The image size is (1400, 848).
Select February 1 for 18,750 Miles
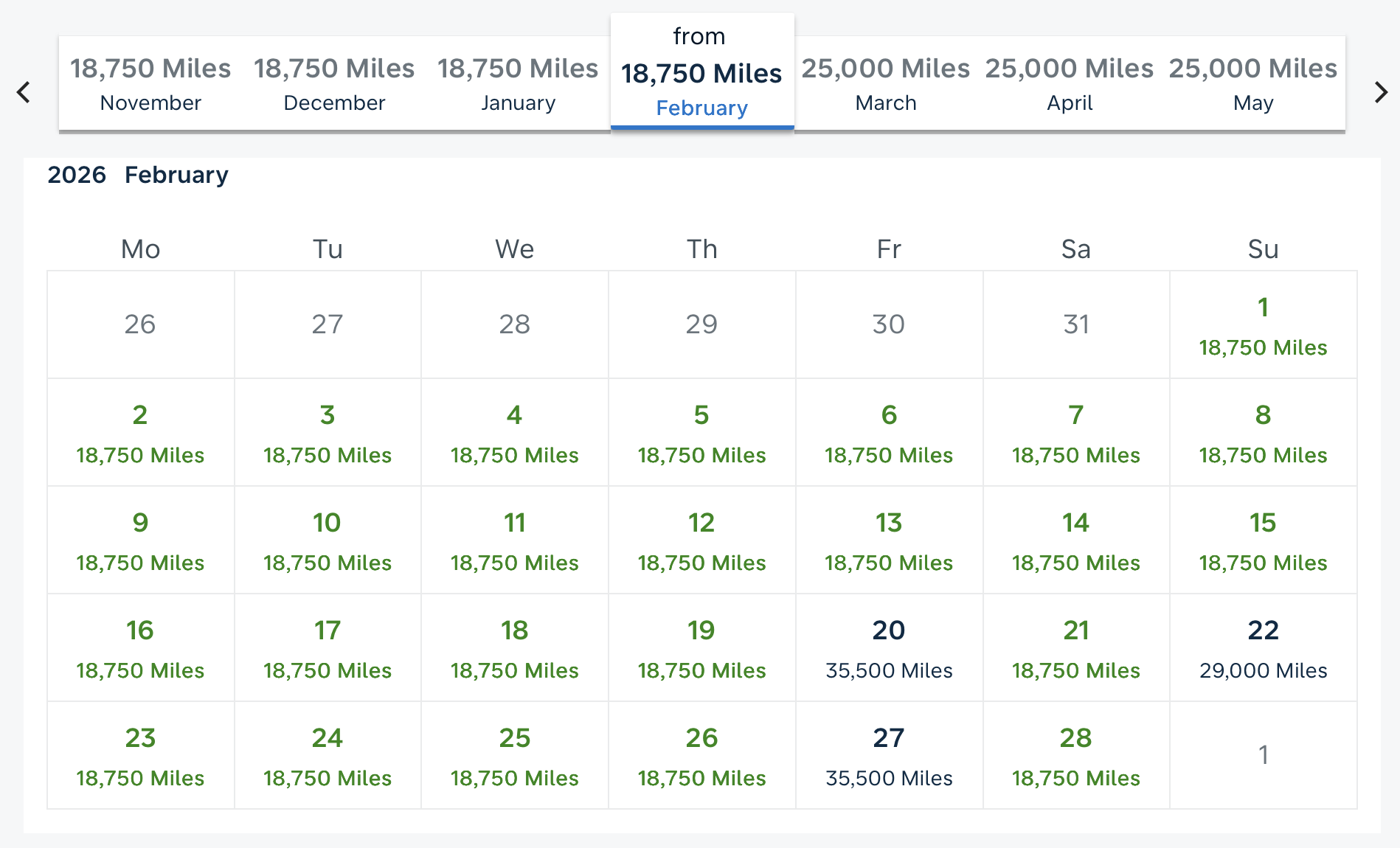(x=1263, y=325)
